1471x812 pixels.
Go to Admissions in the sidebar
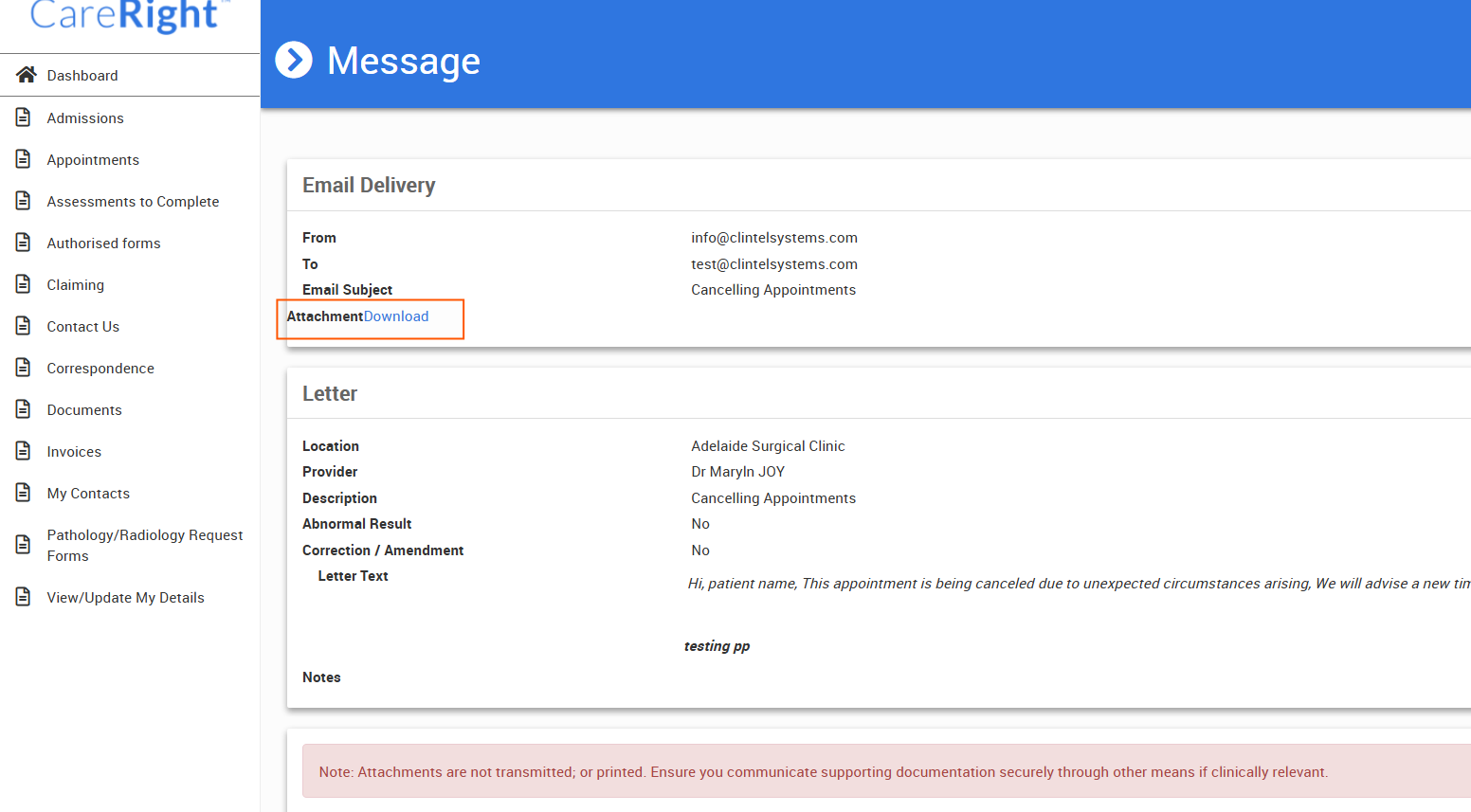[x=85, y=118]
